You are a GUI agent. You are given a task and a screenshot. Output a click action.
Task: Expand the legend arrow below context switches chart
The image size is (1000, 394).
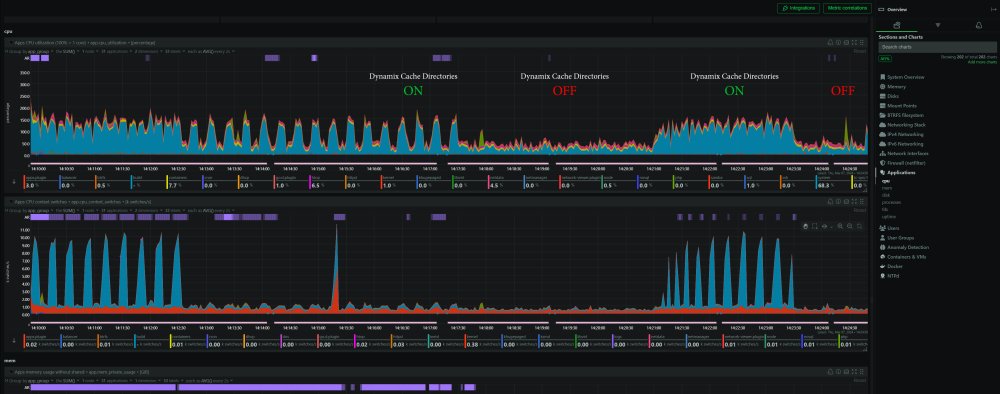point(15,341)
